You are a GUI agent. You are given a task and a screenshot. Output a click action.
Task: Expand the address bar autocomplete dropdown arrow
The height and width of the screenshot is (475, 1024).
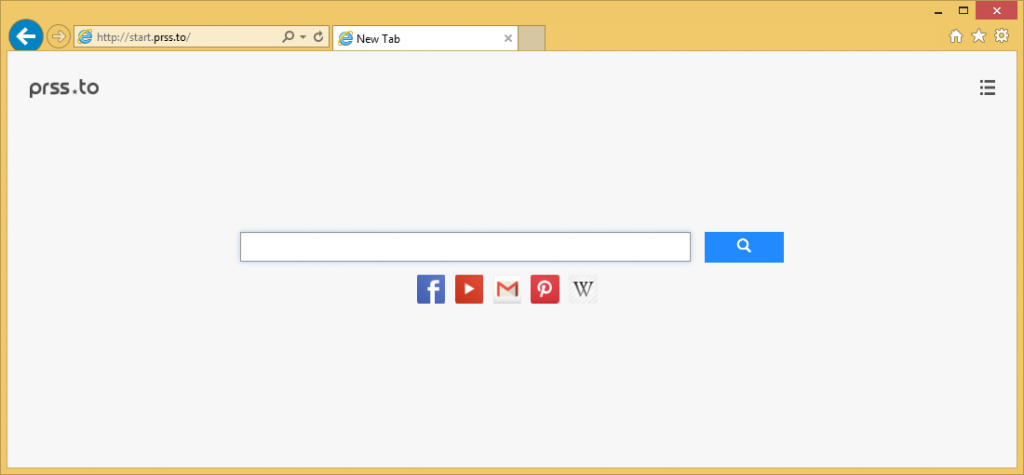click(x=303, y=37)
